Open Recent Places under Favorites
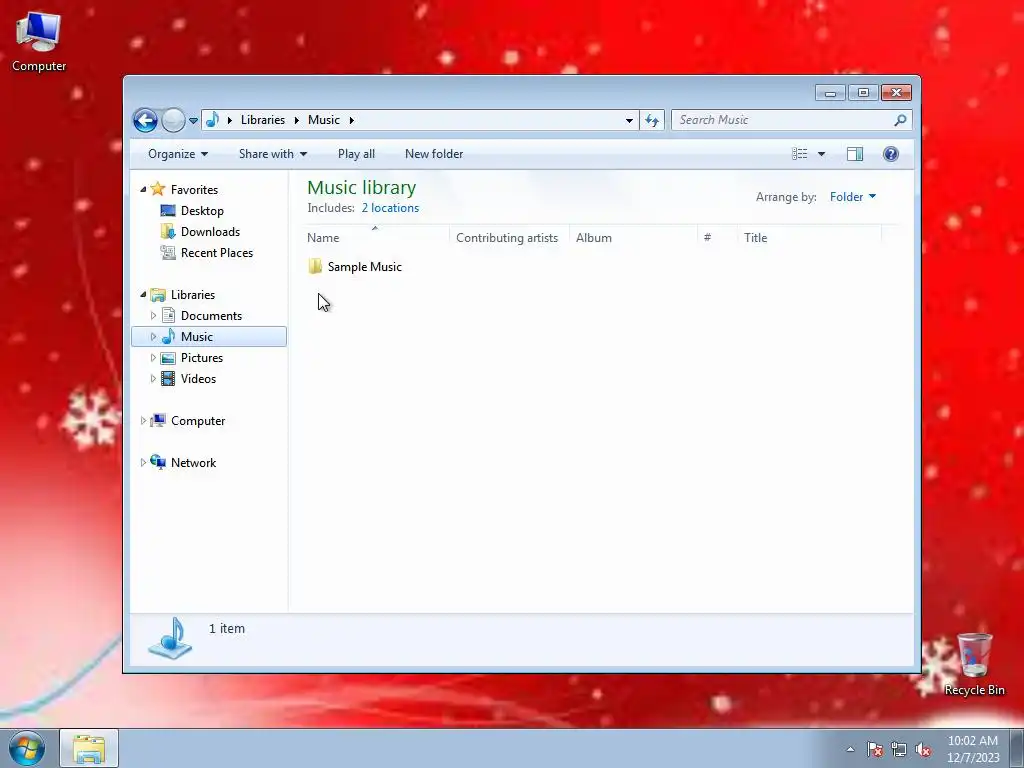This screenshot has height=768, width=1024. coord(216,253)
